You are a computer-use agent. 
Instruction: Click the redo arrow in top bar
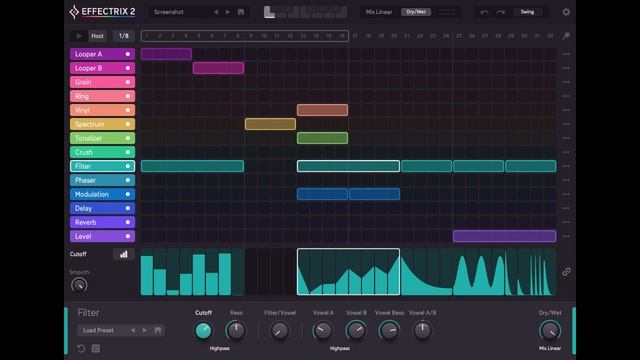pos(500,12)
